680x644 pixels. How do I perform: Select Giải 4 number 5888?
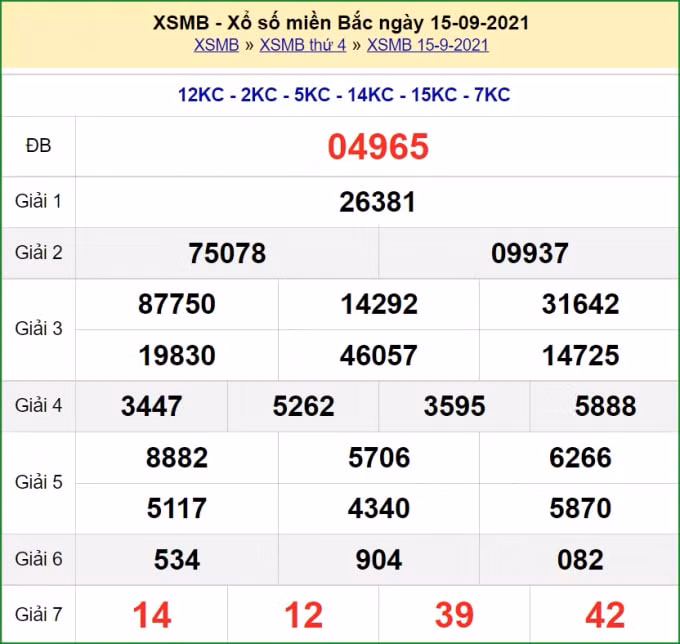tap(605, 406)
